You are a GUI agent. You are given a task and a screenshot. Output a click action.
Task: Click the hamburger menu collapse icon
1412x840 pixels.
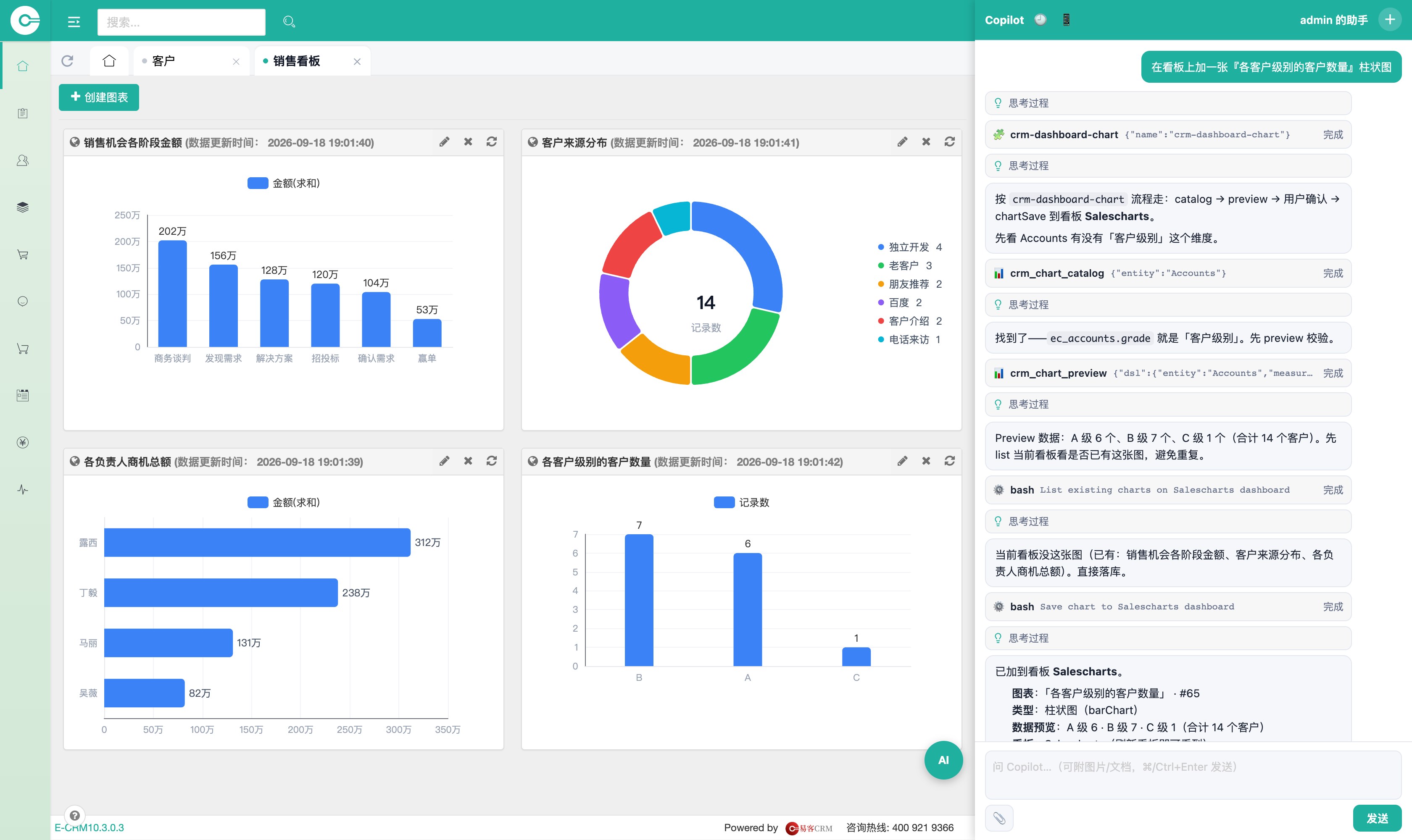click(x=74, y=21)
